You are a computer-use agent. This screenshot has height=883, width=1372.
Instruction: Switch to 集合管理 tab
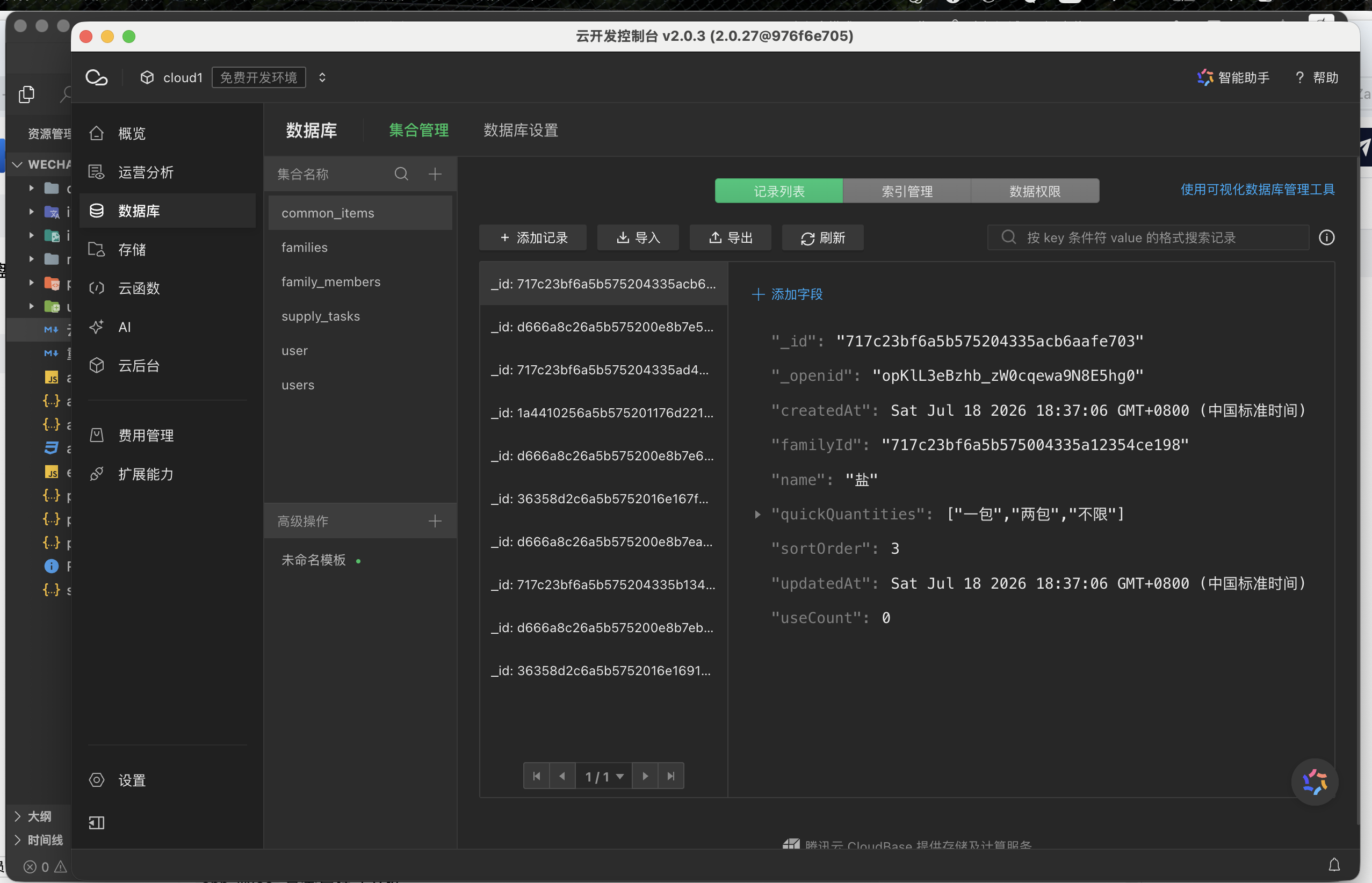418,130
